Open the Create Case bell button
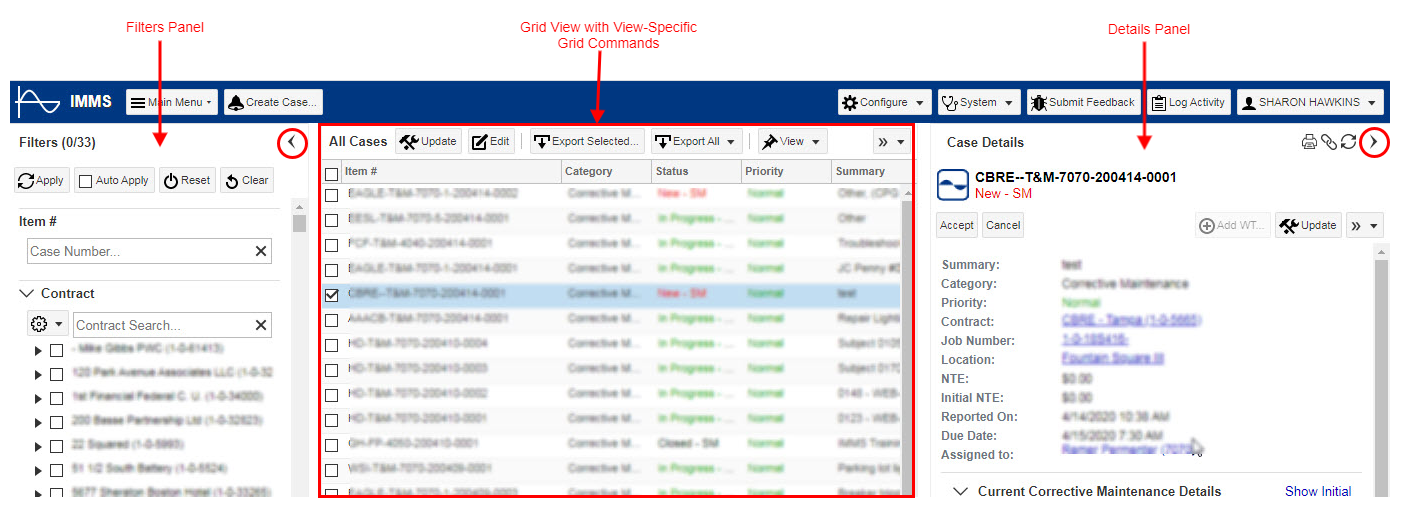The image size is (1410, 517). (x=273, y=102)
